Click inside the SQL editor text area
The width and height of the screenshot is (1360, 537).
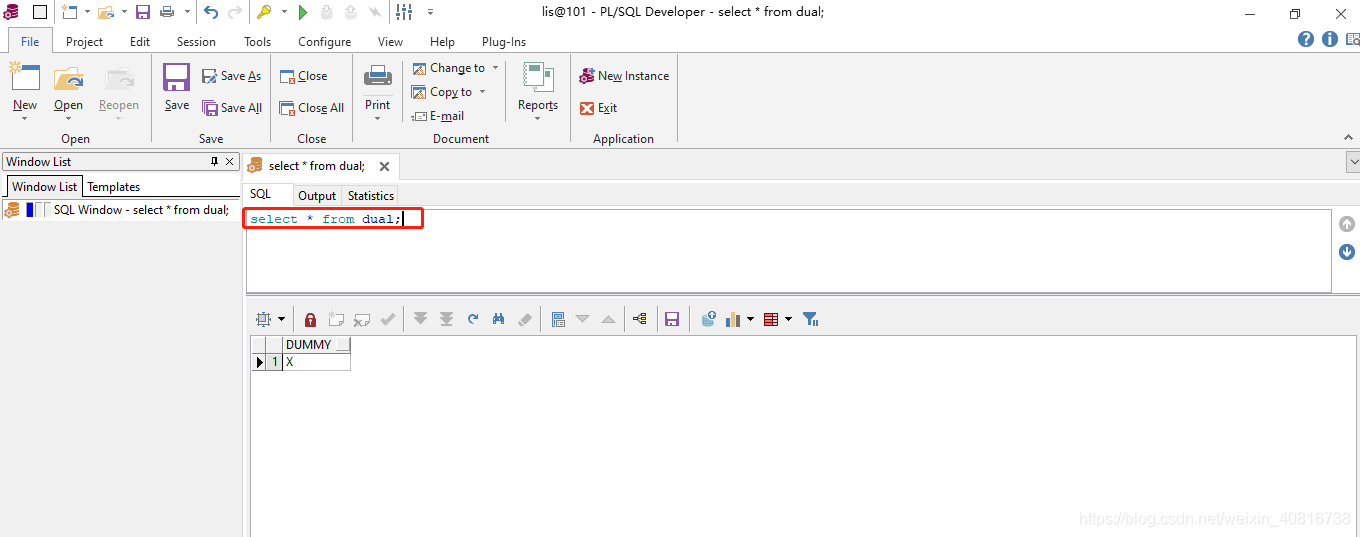coord(788,250)
